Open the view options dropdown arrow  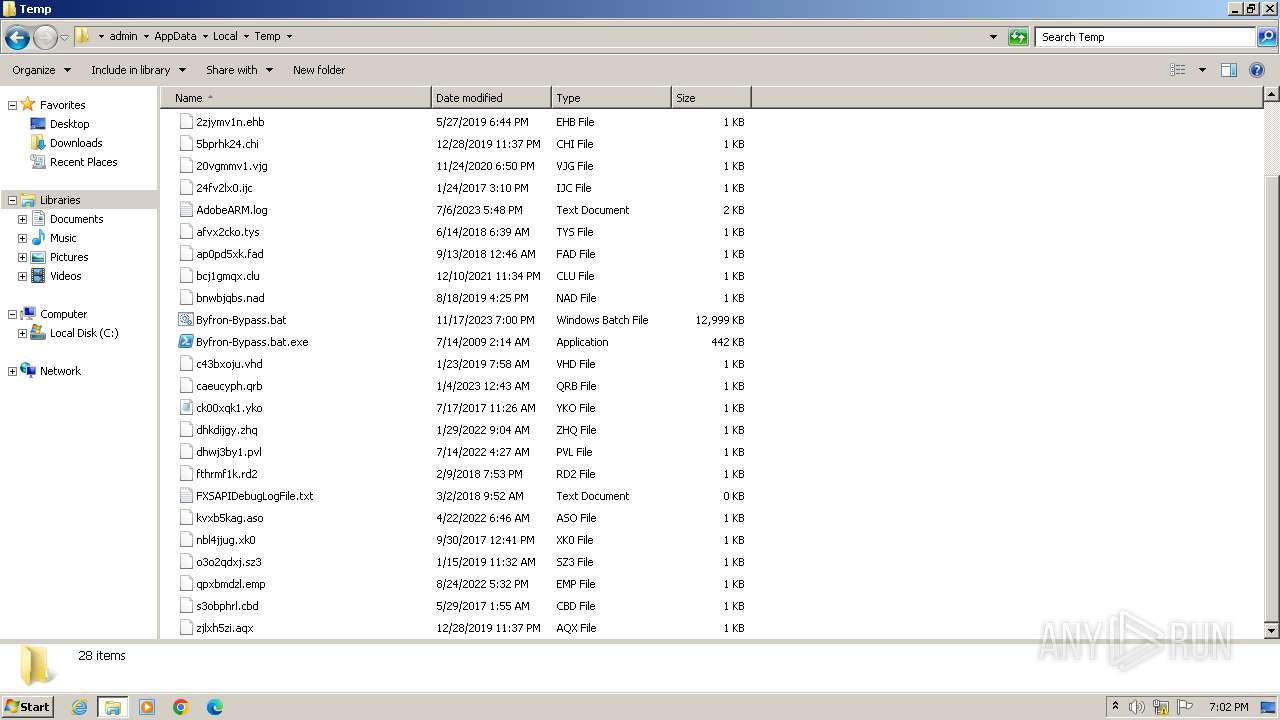coord(1202,70)
